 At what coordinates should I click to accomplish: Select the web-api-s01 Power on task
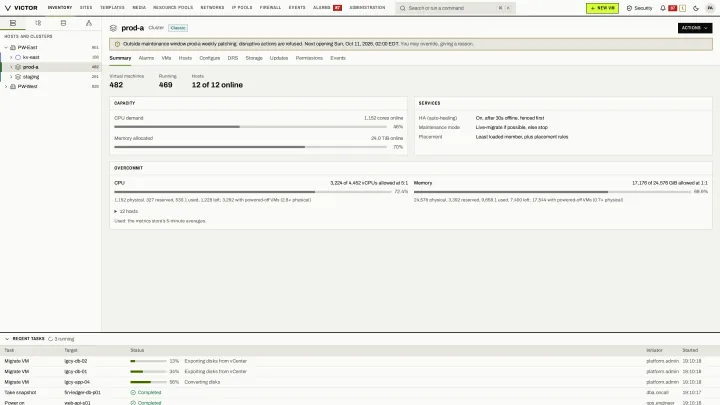(360, 402)
